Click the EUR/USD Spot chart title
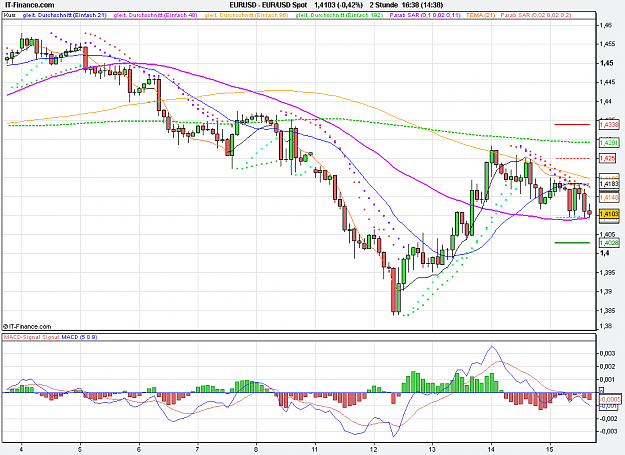625x455 pixels. [x=268, y=5]
